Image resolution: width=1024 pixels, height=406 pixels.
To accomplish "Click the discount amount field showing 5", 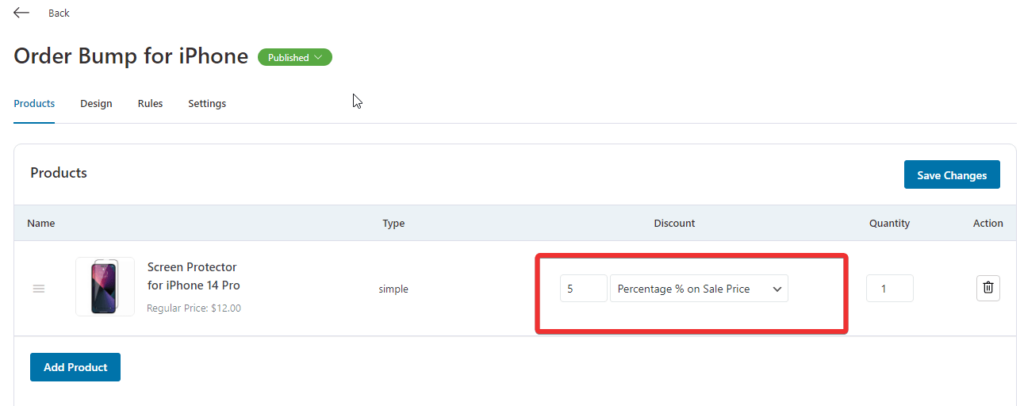I will pos(583,289).
